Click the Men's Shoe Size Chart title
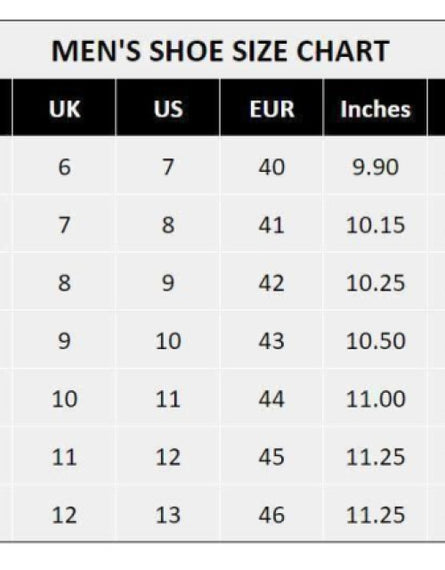 click(220, 51)
